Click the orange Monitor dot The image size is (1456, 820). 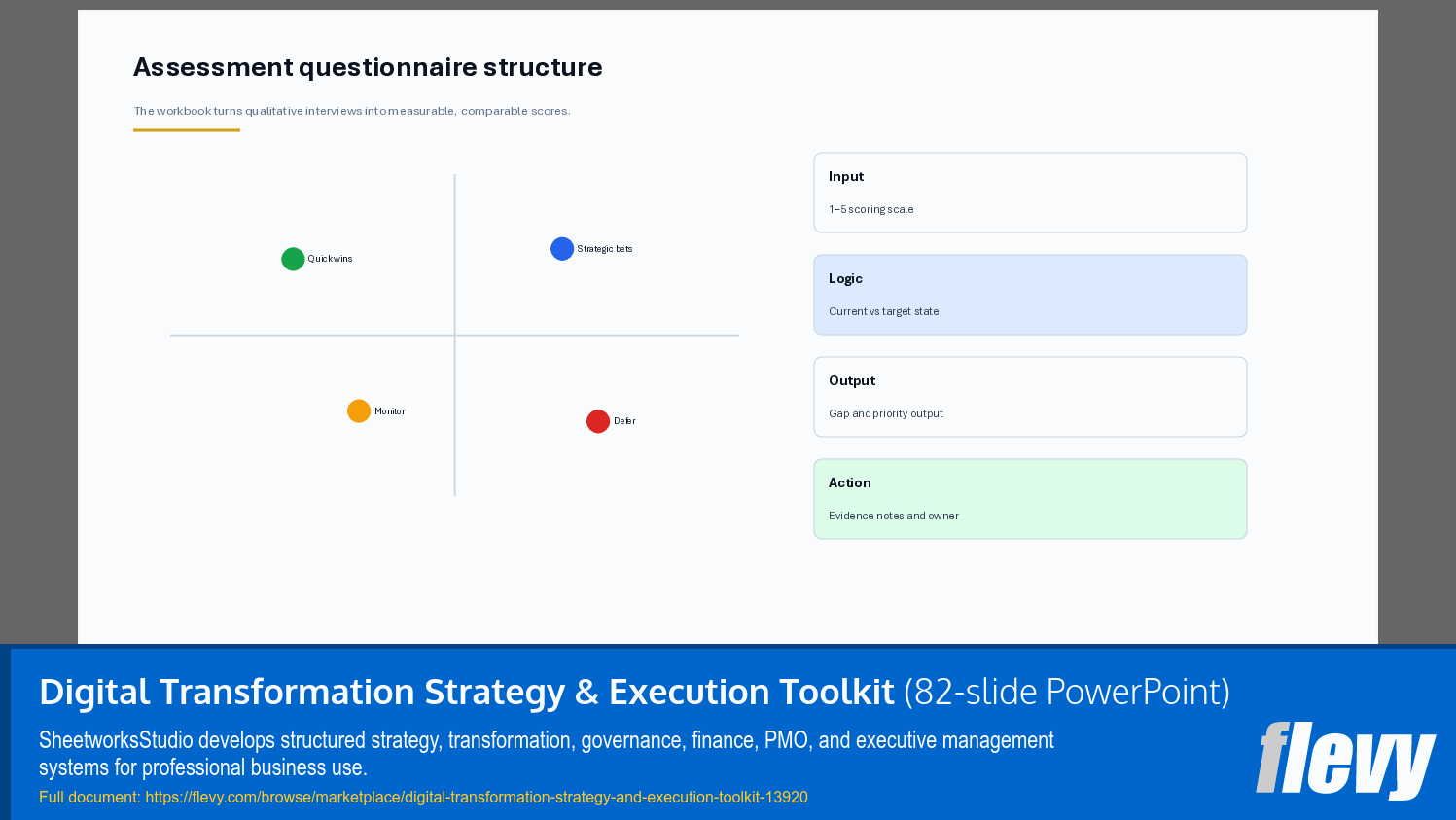point(359,410)
